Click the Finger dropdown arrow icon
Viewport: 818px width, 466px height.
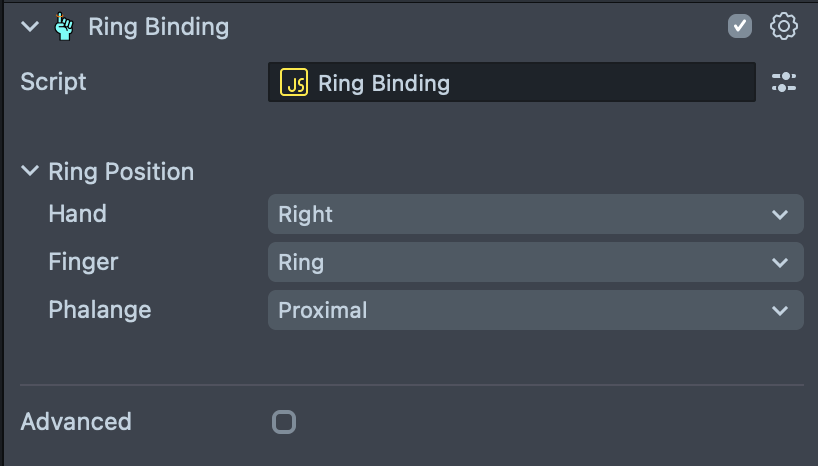(x=780, y=263)
